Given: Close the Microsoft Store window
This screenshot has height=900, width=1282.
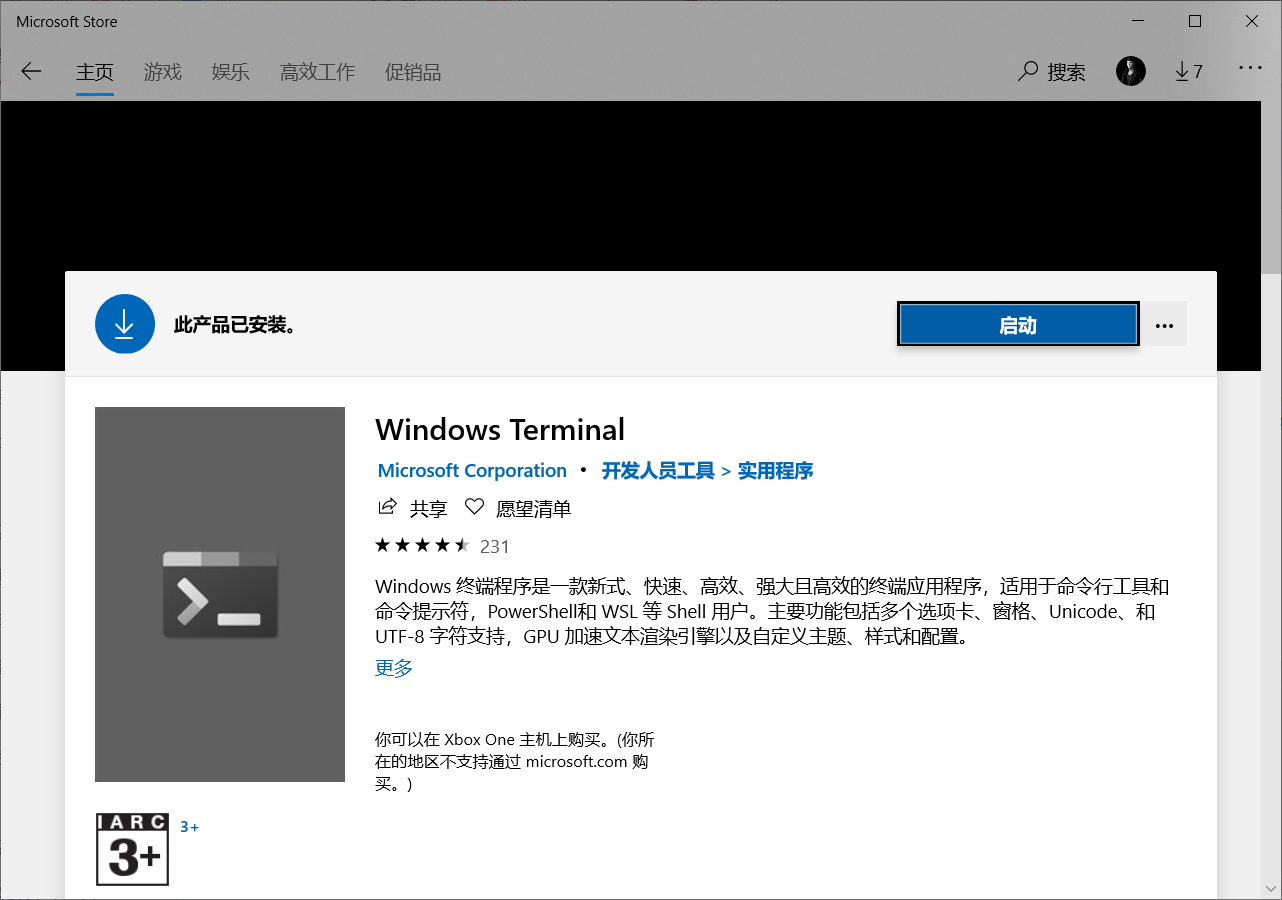Looking at the screenshot, I should [x=1252, y=21].
